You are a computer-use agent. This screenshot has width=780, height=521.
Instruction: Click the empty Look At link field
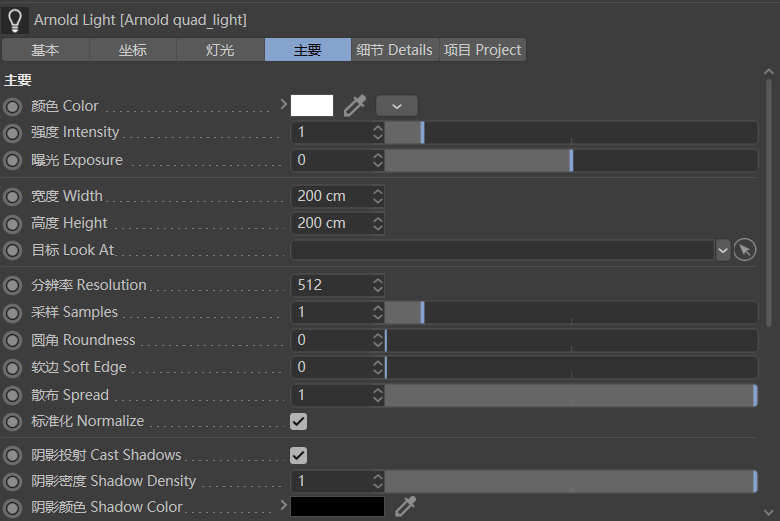503,250
